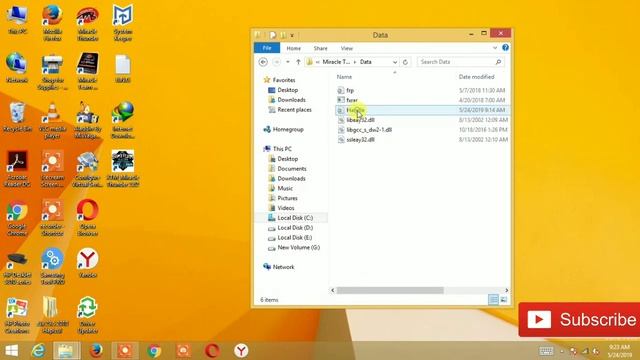
Task: Open the VLC media player desktop icon
Action: coord(52,120)
